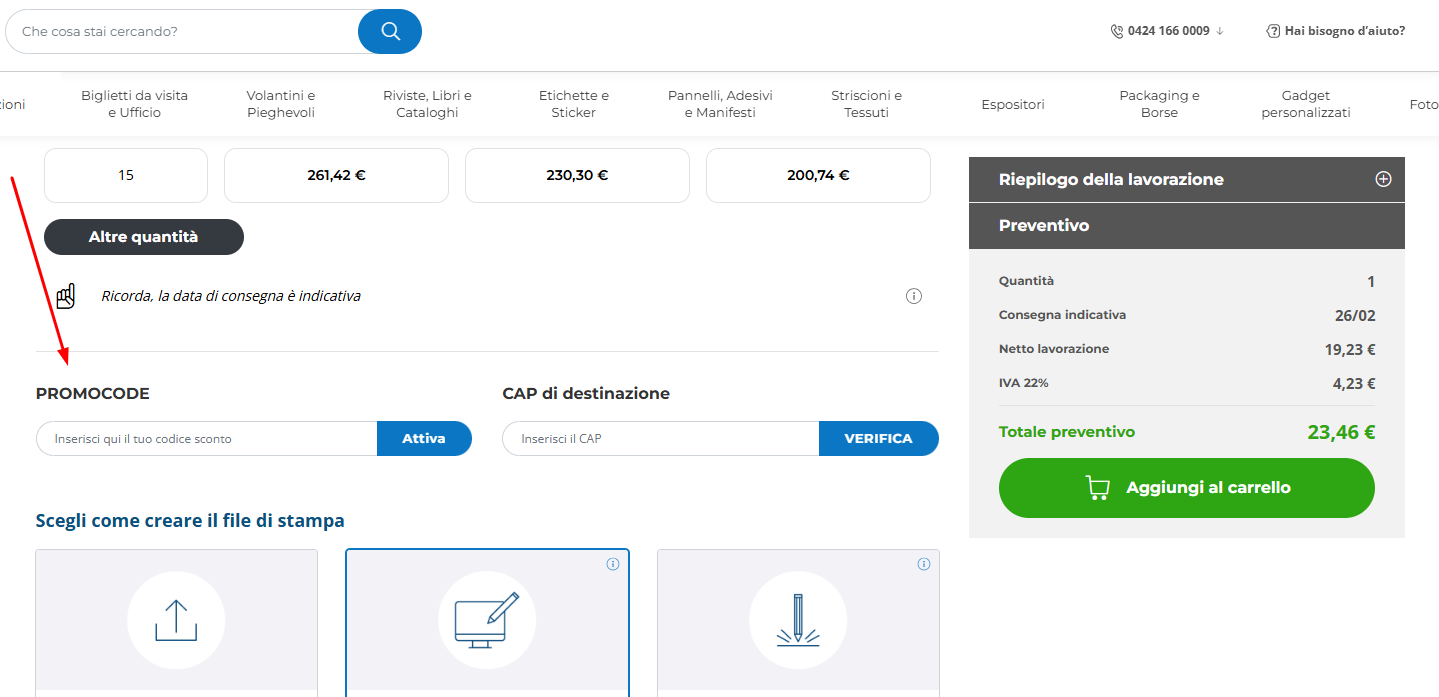Choose the 200,74 € price option
This screenshot has width=1439, height=697.
pyautogui.click(x=818, y=175)
